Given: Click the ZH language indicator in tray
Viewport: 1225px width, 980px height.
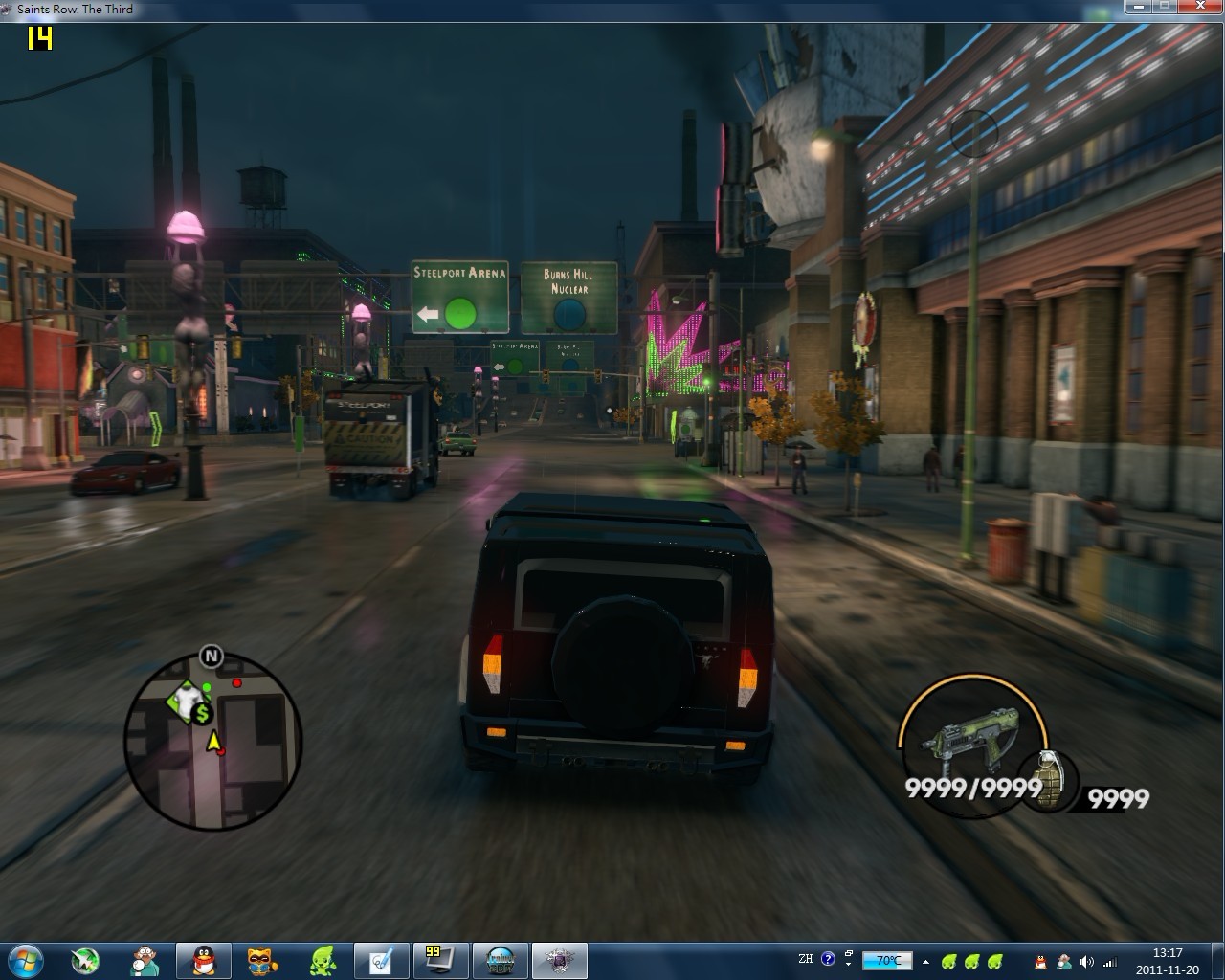Looking at the screenshot, I should pos(805,959).
